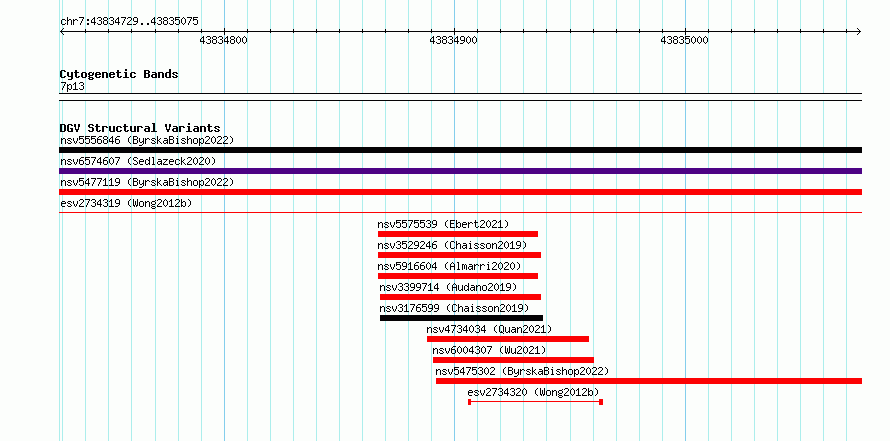Open variant label nsv4734034 (Quan2021)

point(489,329)
